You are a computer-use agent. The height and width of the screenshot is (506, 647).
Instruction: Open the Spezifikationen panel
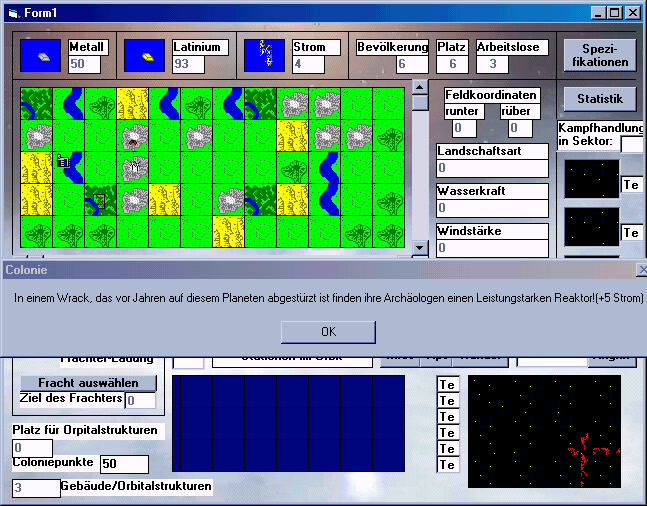[600, 55]
